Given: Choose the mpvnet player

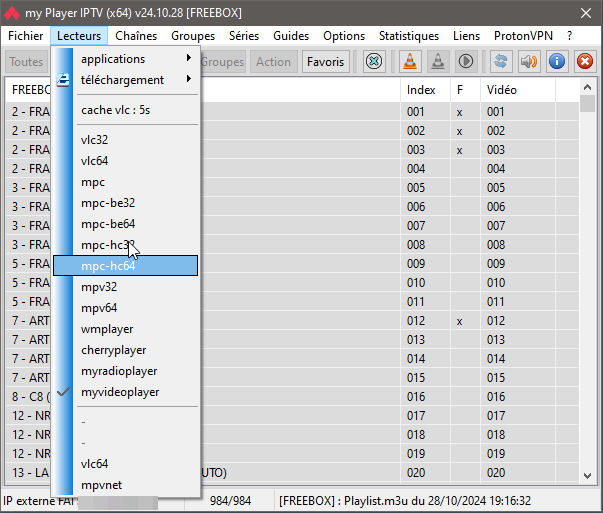Looking at the screenshot, I should coord(125,485).
